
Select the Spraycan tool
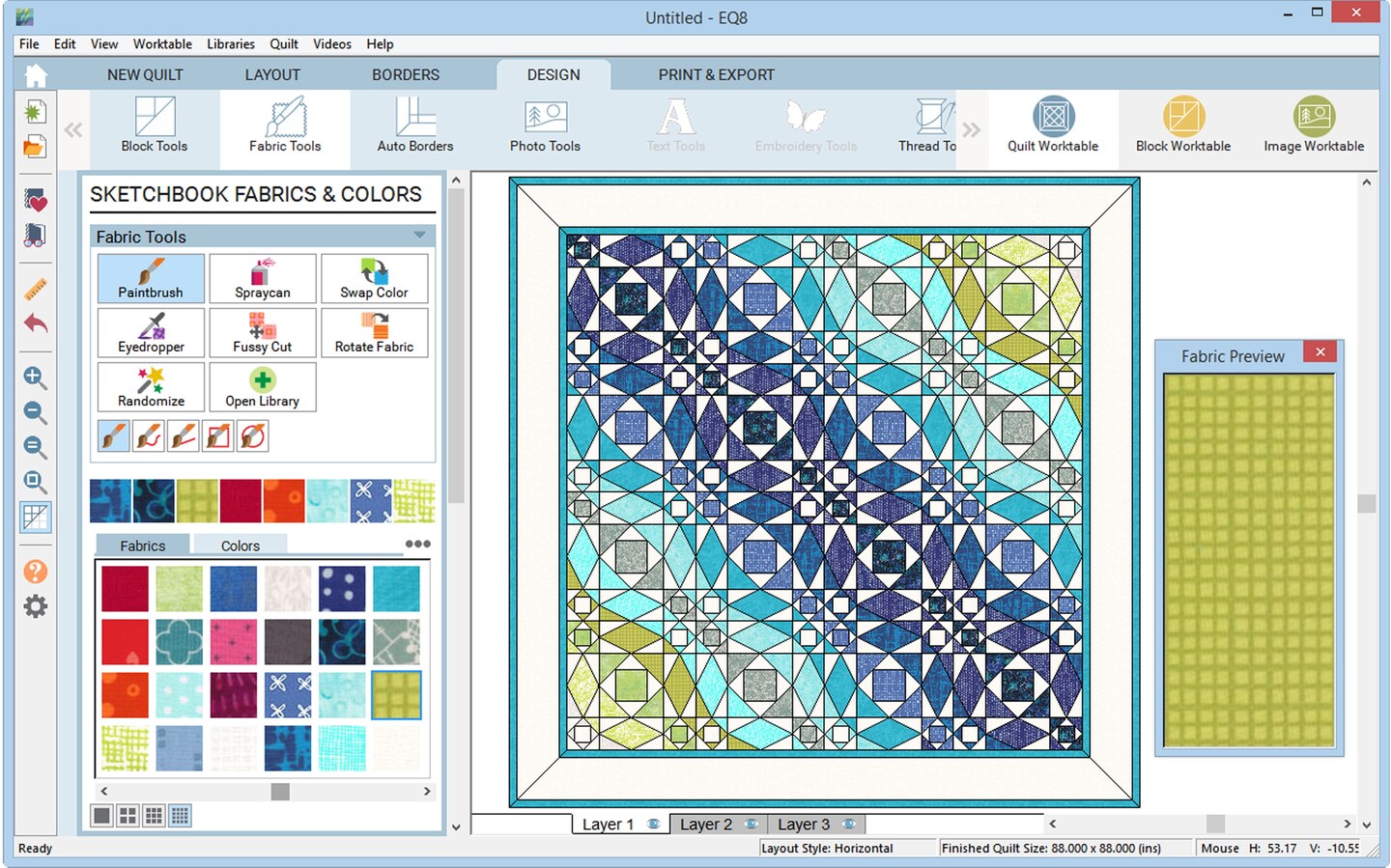(262, 279)
